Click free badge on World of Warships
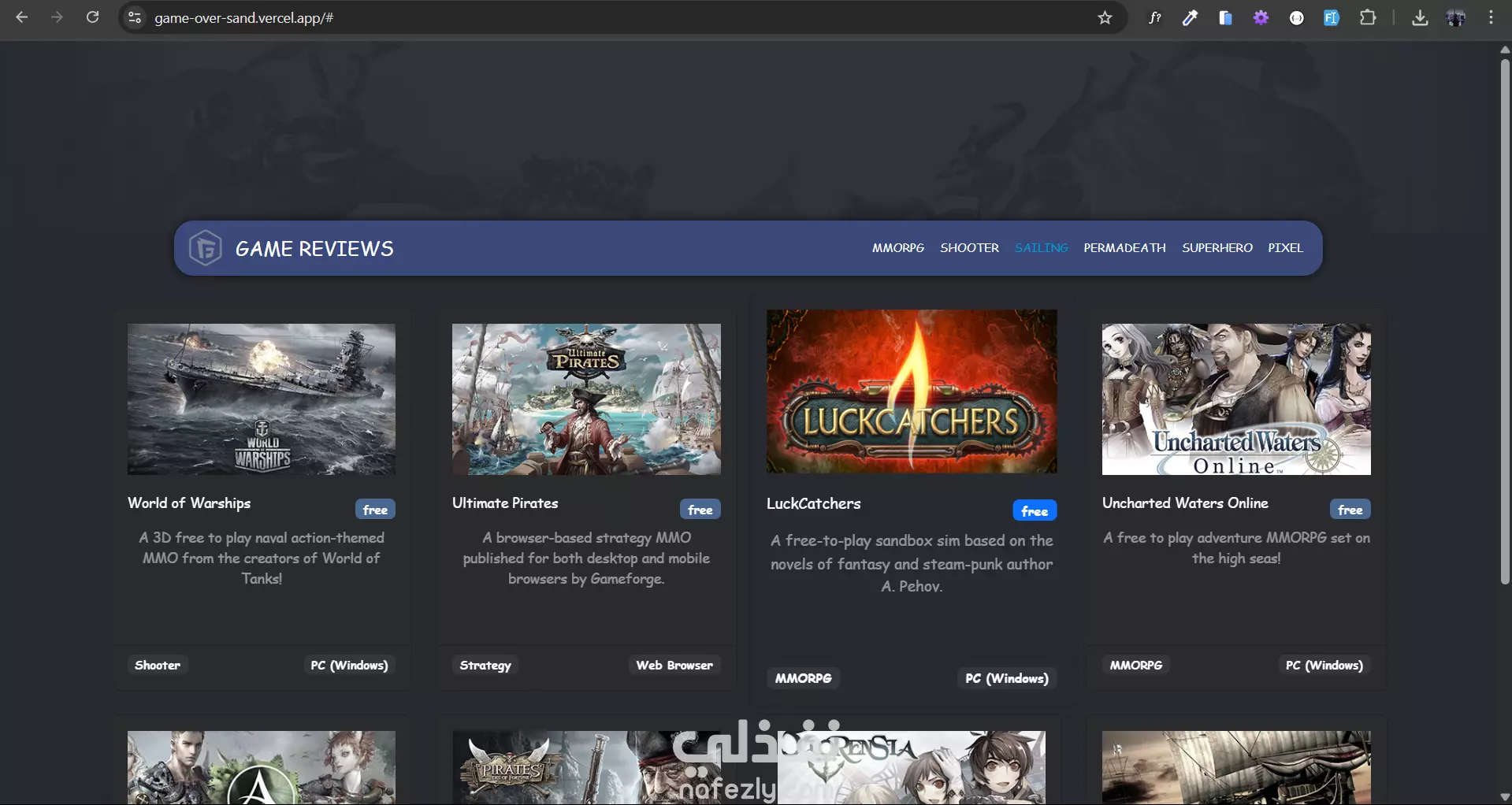The height and width of the screenshot is (805, 1512). (x=375, y=510)
